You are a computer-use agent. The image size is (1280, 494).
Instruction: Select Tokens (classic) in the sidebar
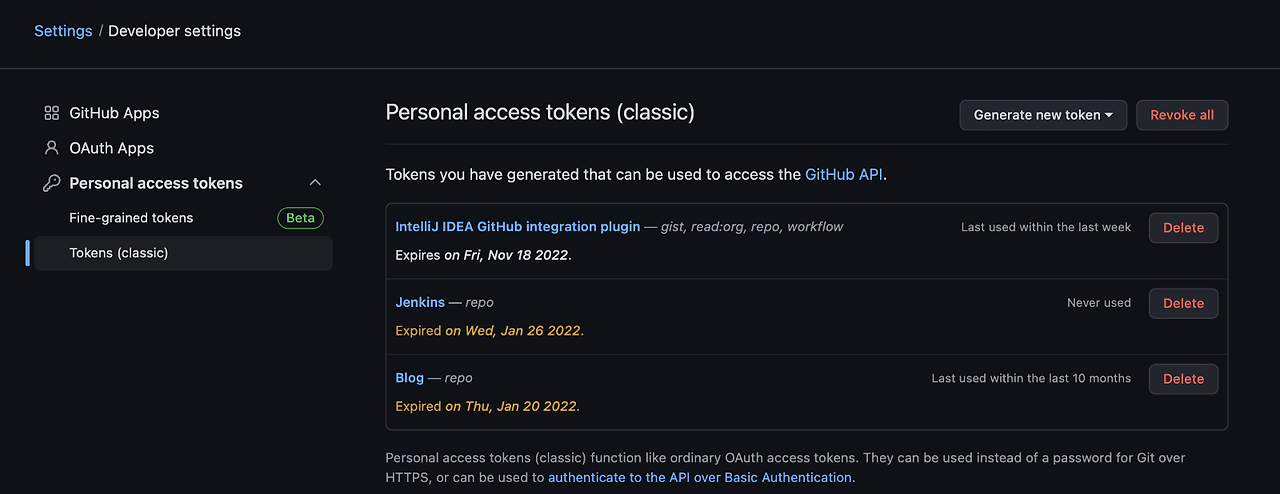tap(119, 253)
